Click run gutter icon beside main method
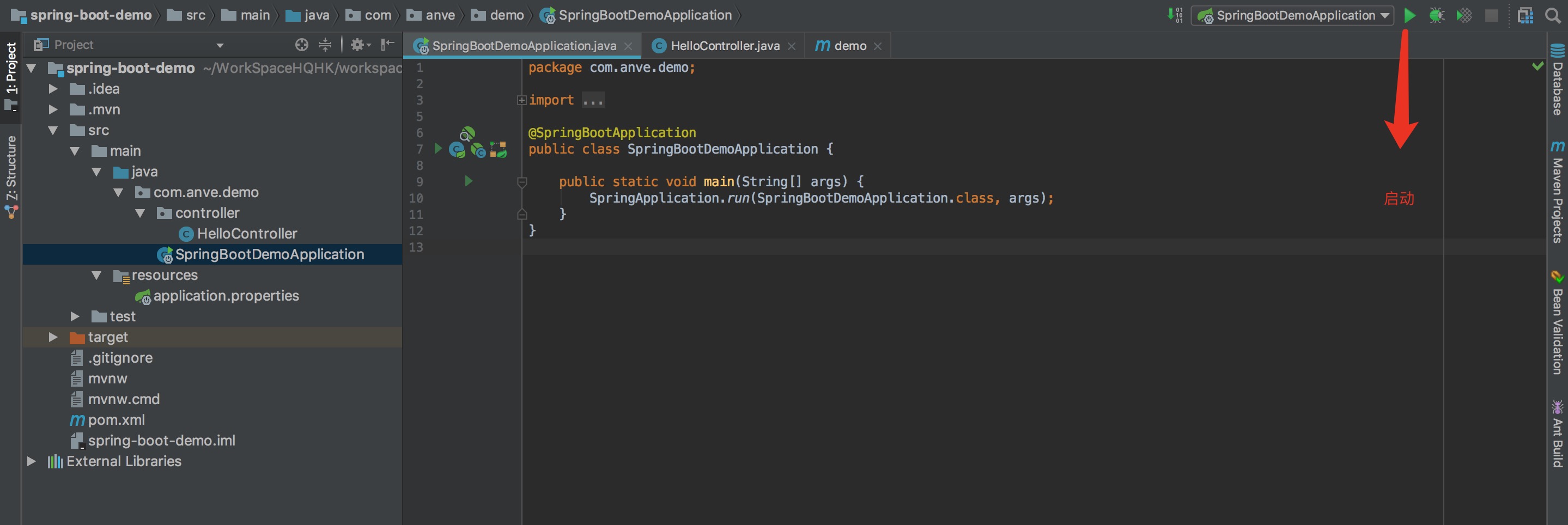Screen dimensions: 1568x525 [x=468, y=181]
